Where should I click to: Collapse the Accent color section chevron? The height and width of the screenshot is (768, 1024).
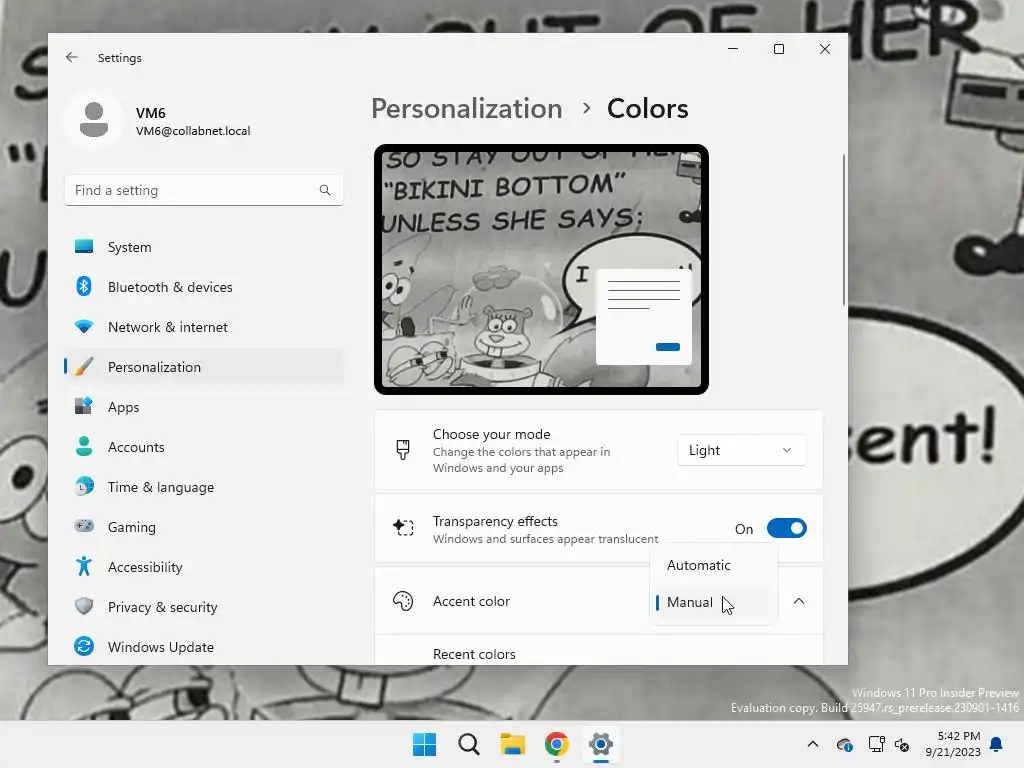(x=799, y=601)
